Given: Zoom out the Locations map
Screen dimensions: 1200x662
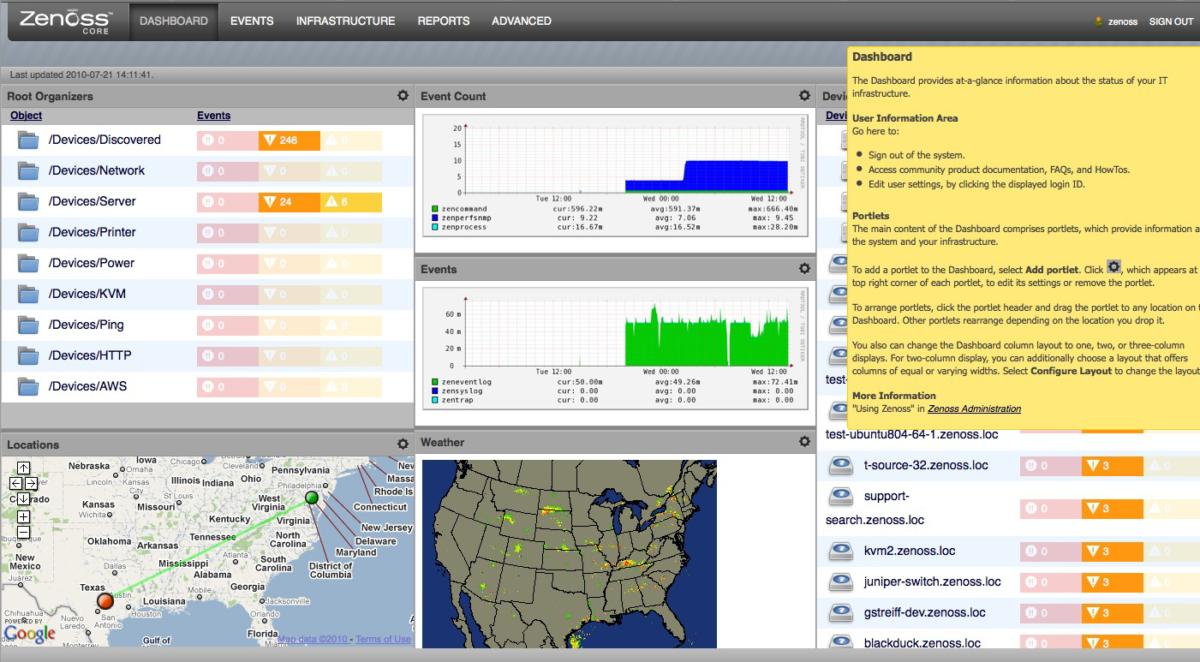Looking at the screenshot, I should (24, 534).
